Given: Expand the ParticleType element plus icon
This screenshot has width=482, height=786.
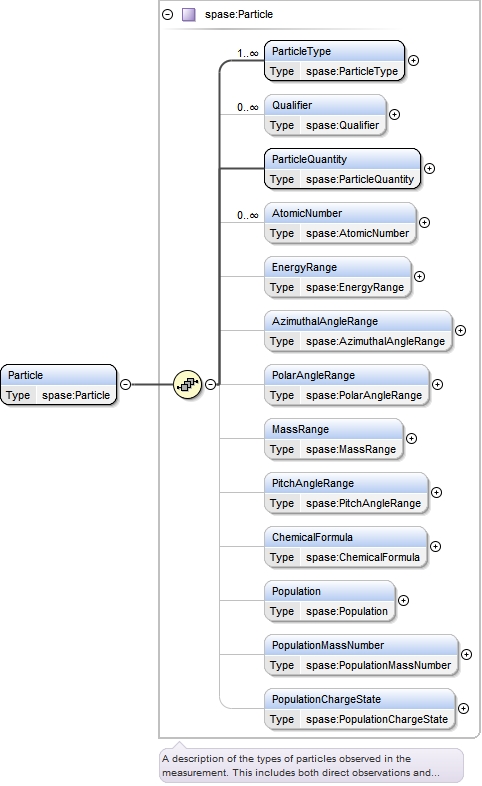Looking at the screenshot, I should click(413, 60).
